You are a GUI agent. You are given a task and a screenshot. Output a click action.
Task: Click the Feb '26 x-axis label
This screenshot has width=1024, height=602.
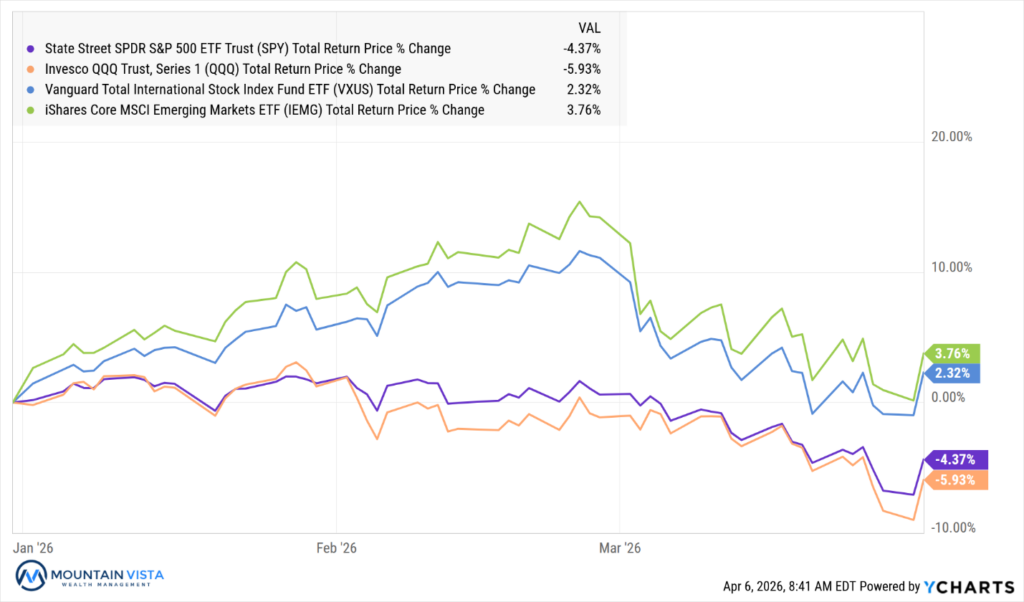coord(336,548)
